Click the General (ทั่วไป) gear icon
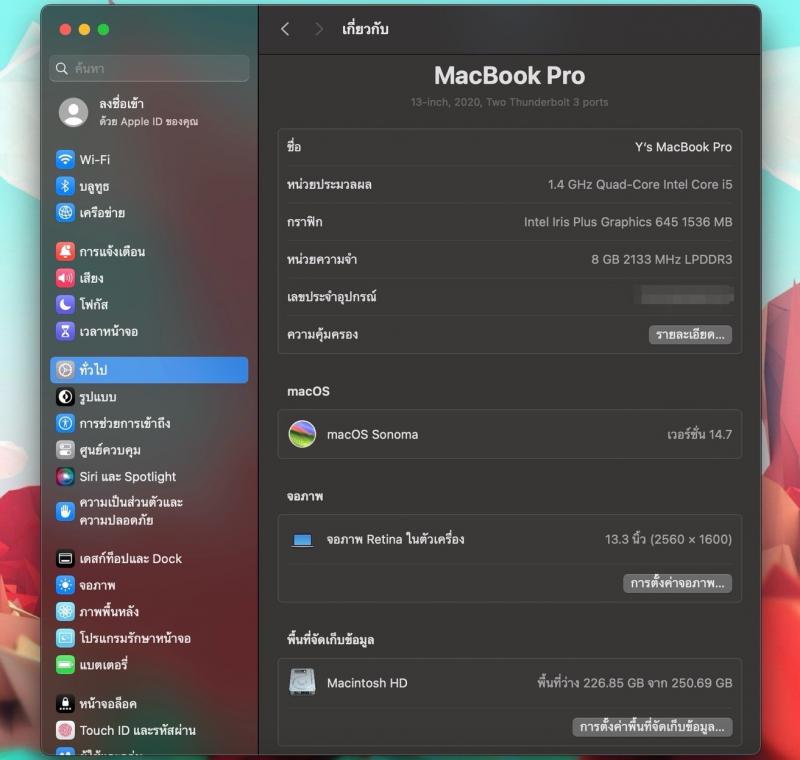 [x=65, y=370]
